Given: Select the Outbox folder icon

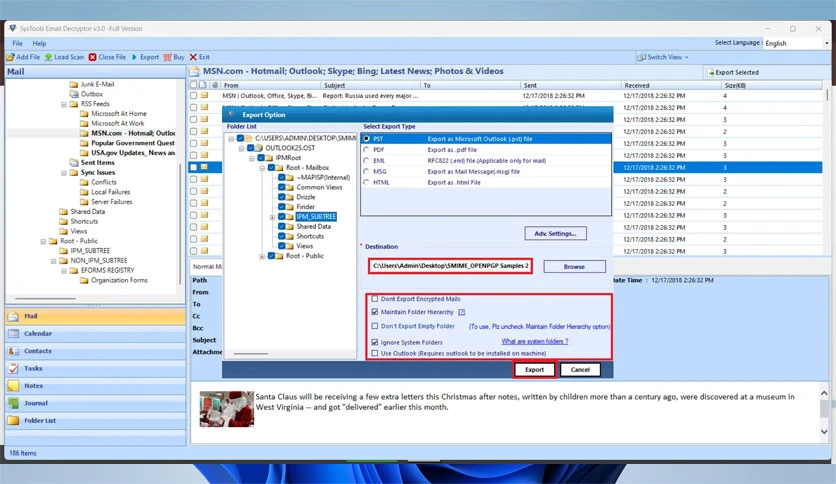Looking at the screenshot, I should [74, 94].
